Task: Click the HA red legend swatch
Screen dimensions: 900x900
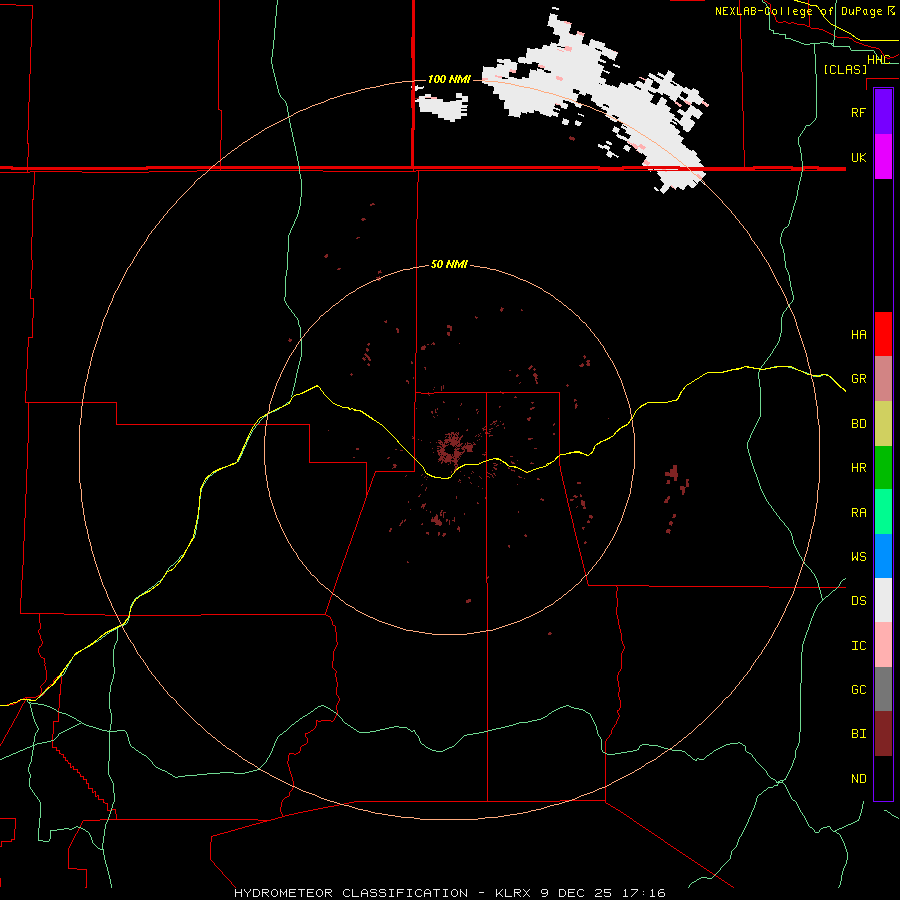Action: point(883,334)
